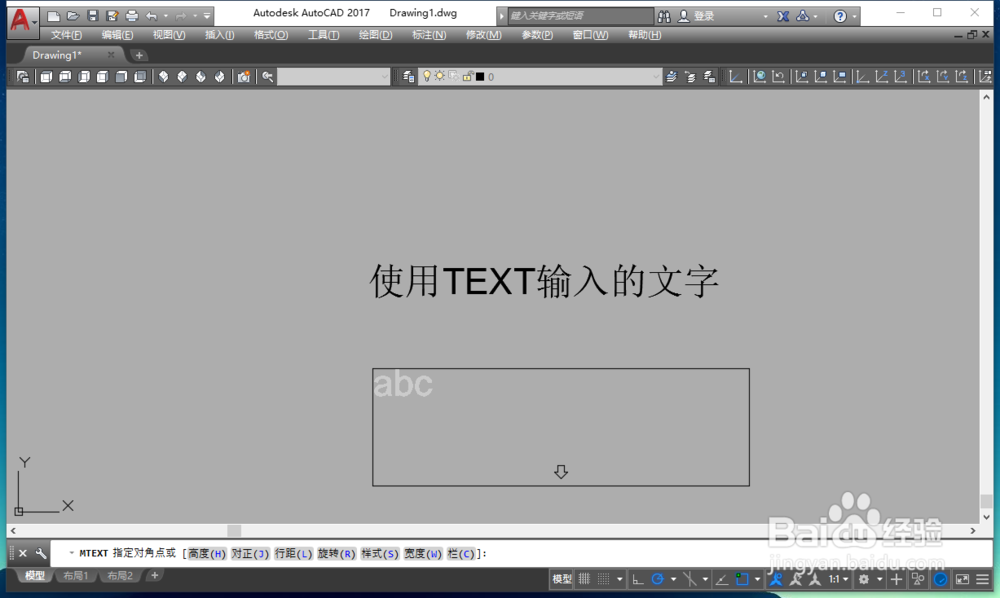1000x598 pixels.
Task: Open the 编辑(E) menu
Action: point(117,35)
